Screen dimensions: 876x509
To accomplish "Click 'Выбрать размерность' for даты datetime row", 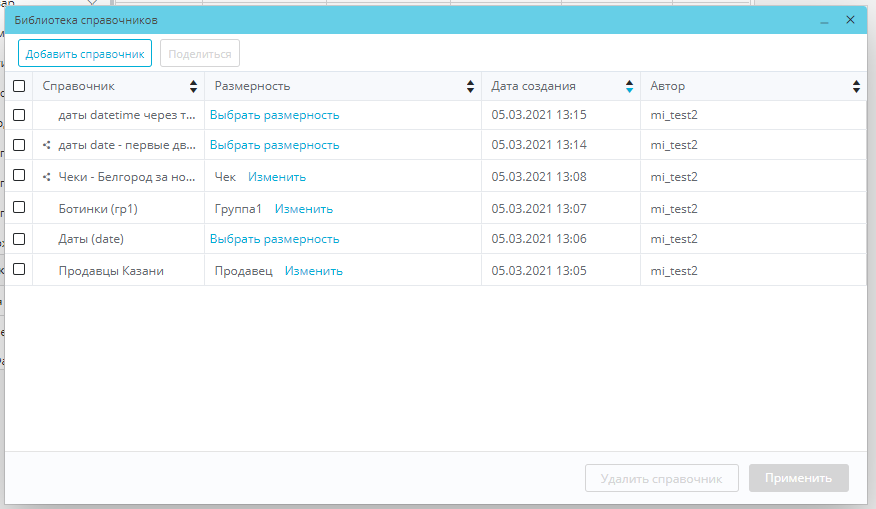I will (x=274, y=115).
